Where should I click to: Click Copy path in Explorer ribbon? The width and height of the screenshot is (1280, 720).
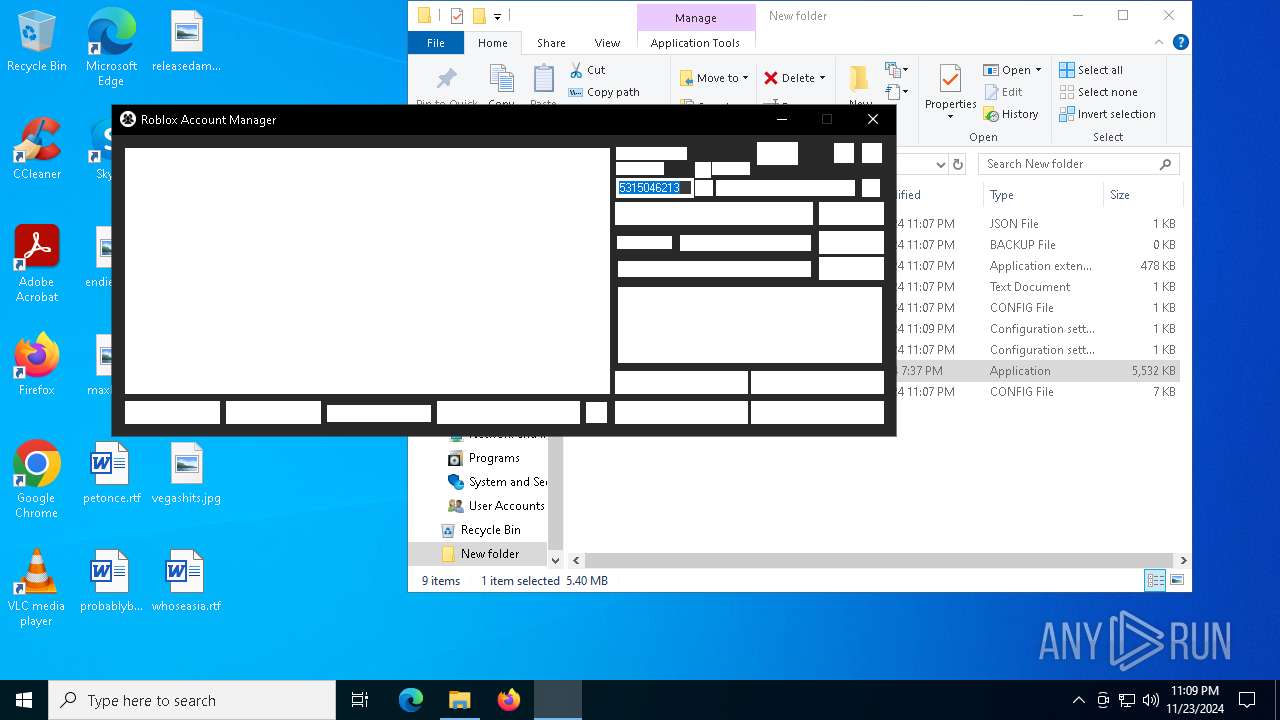tap(604, 92)
